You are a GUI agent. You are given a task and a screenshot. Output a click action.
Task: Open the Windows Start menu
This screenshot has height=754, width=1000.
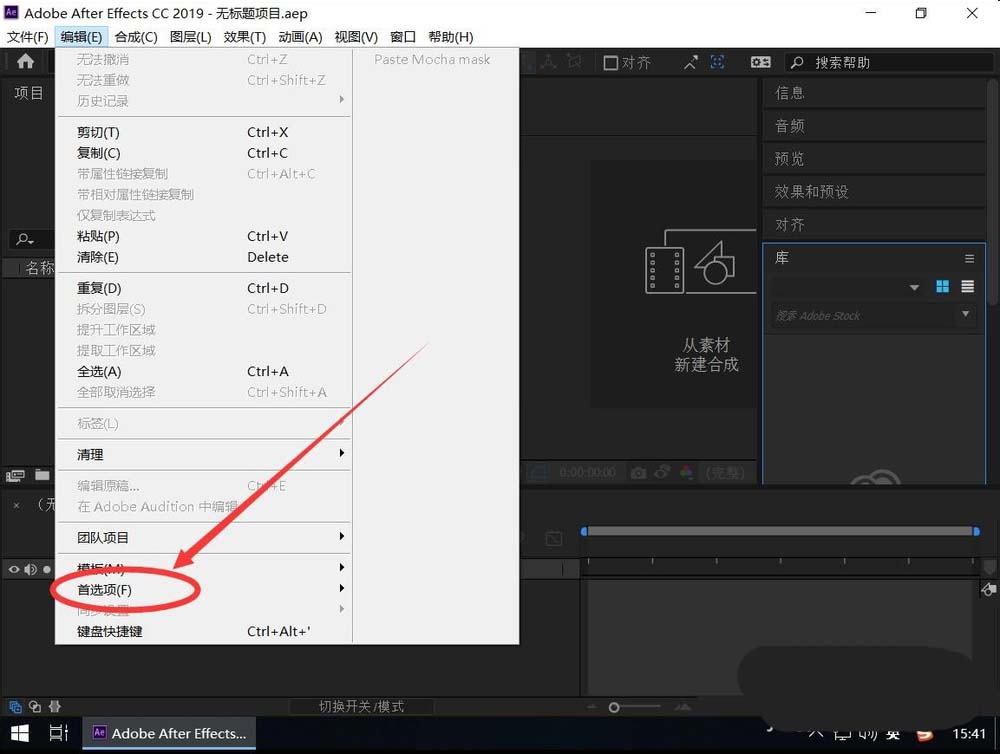click(x=20, y=734)
